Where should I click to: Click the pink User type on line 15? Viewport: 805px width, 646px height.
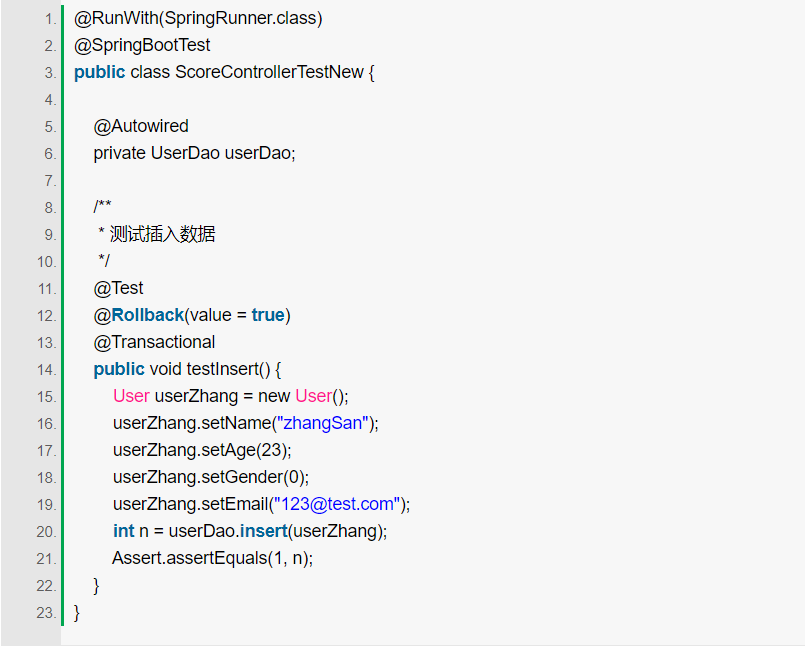131,396
